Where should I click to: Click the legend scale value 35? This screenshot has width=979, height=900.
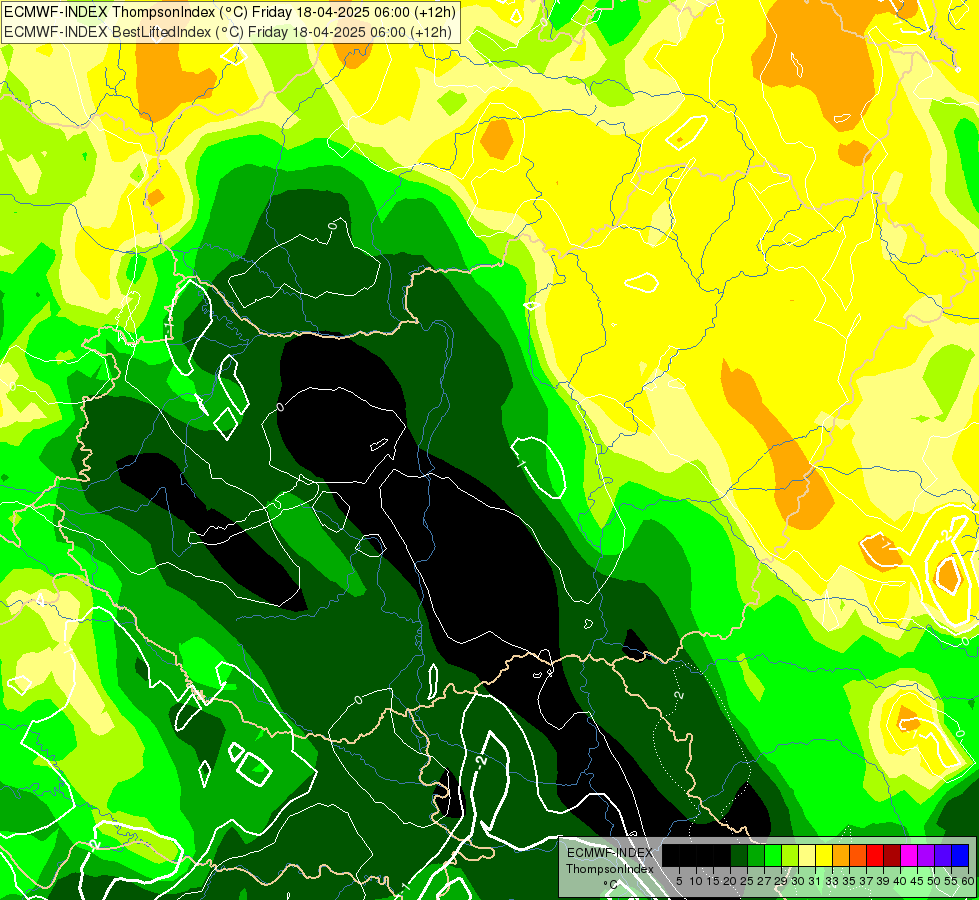pos(849,881)
